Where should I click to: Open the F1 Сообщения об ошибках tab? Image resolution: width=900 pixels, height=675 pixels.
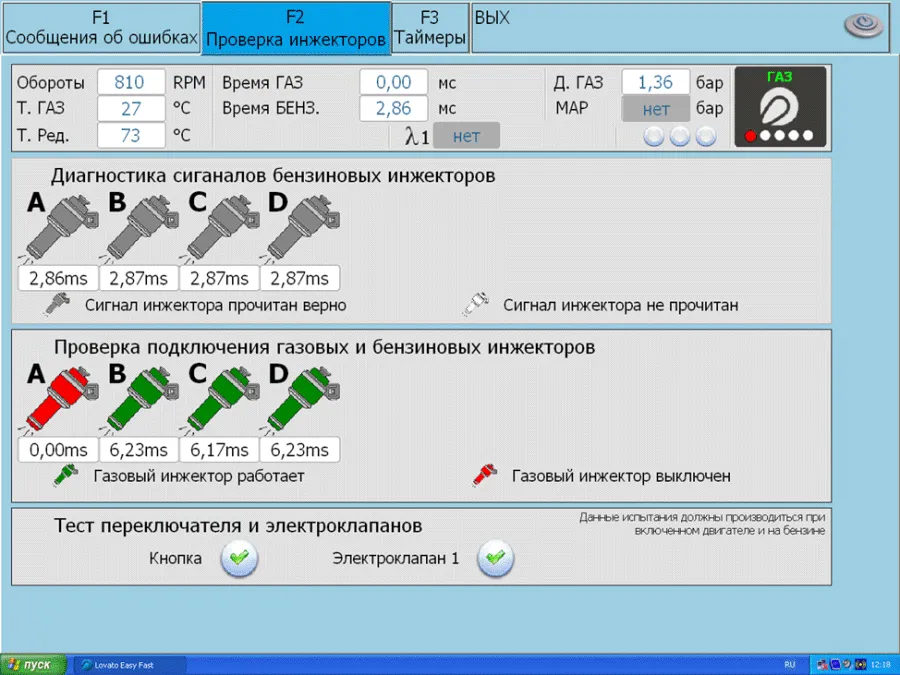[102, 28]
